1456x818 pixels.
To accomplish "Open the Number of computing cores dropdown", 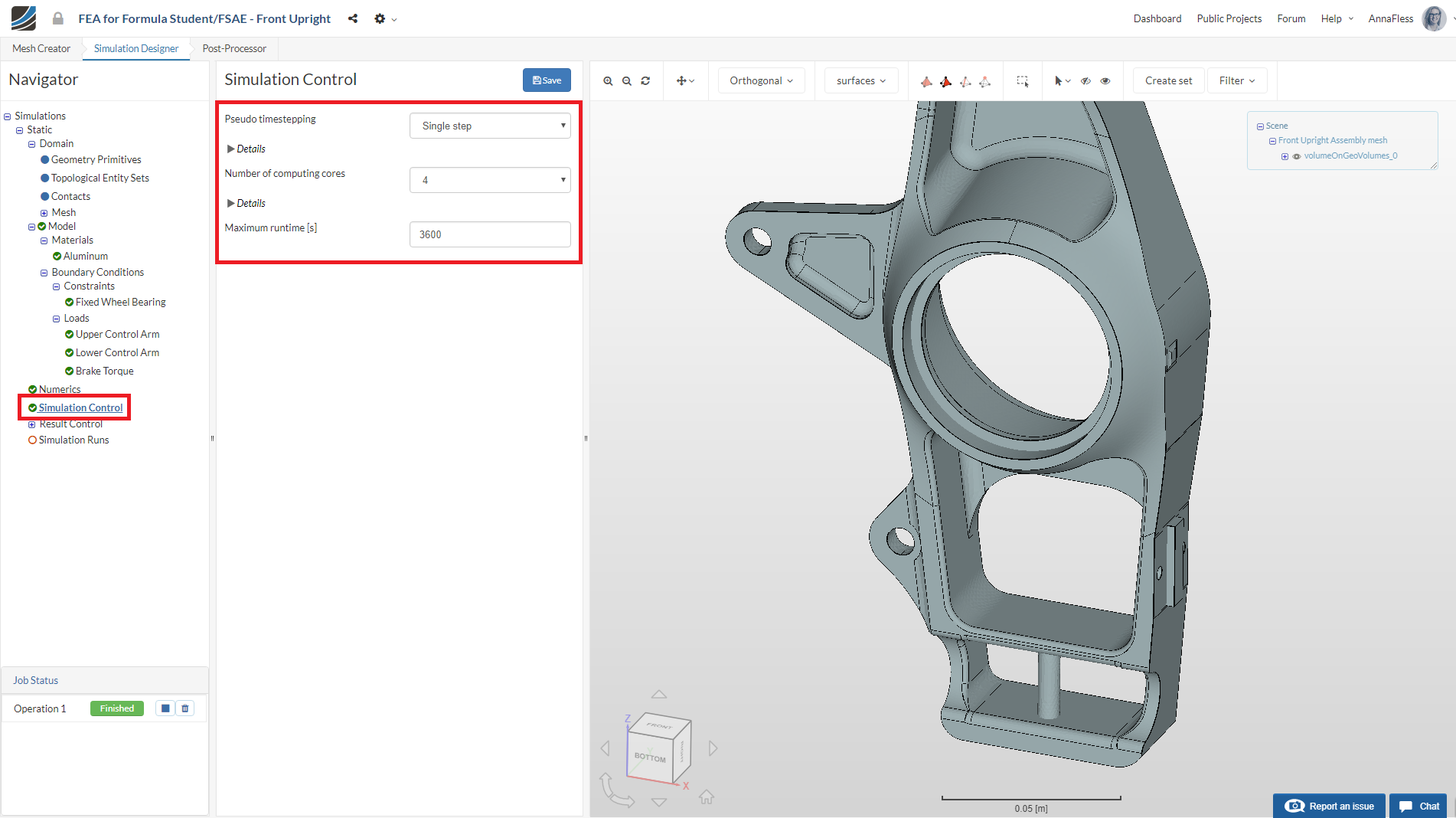I will pos(490,180).
